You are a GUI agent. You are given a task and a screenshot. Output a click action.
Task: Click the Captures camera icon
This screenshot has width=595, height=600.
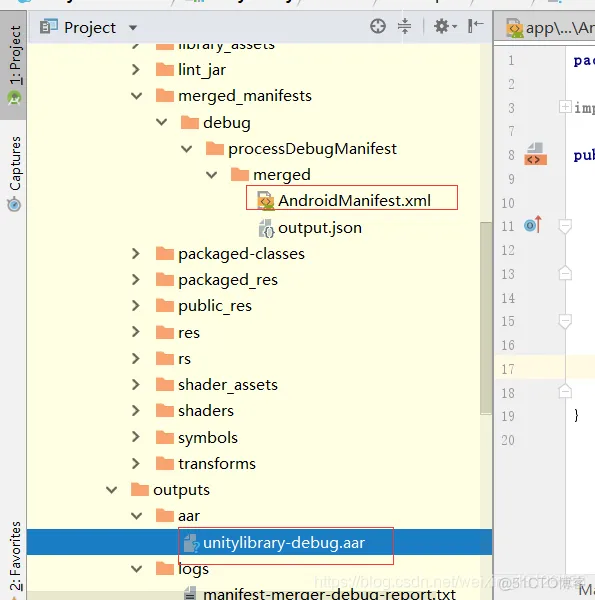14,204
